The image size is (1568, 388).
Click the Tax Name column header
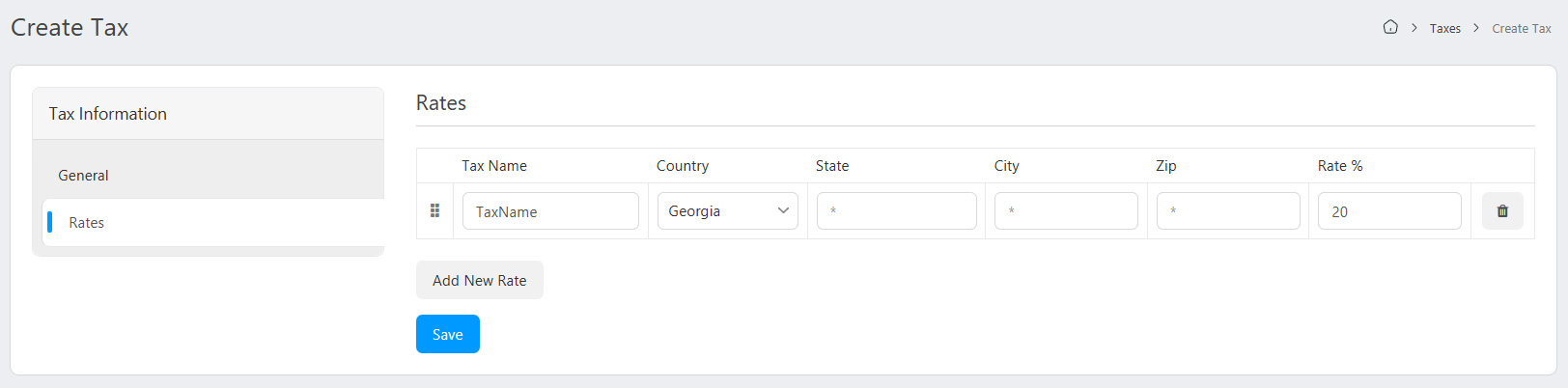[494, 166]
